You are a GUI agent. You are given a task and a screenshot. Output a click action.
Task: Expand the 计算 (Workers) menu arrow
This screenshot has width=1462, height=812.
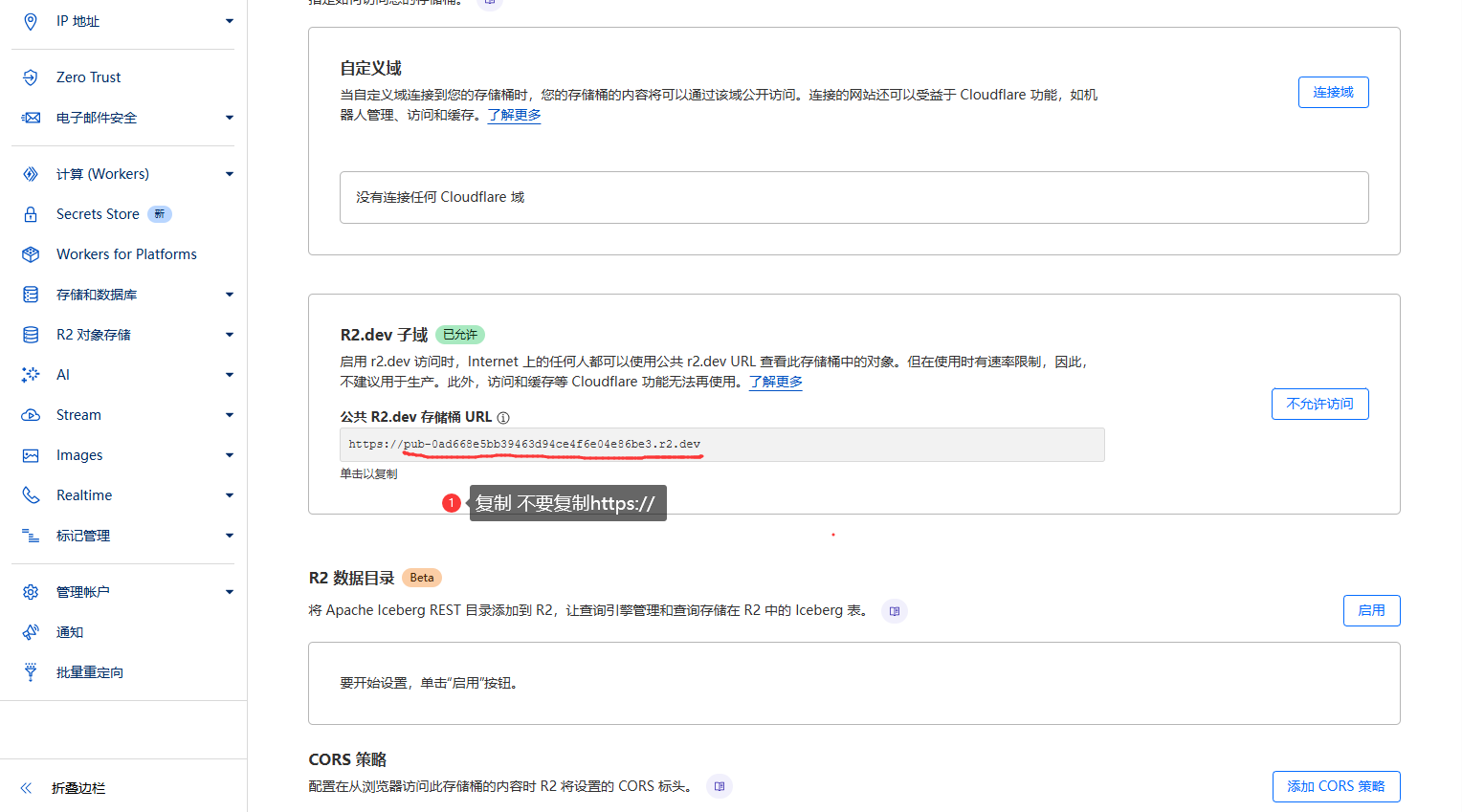coord(229,174)
